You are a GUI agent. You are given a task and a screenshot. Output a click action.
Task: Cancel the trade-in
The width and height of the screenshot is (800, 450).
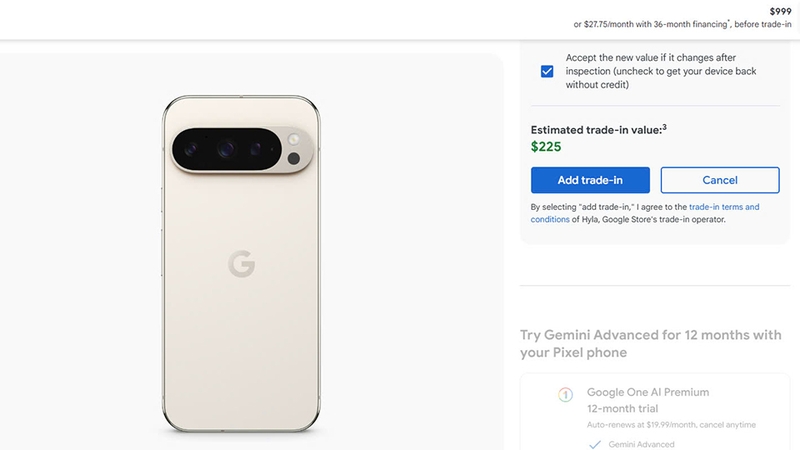720,180
